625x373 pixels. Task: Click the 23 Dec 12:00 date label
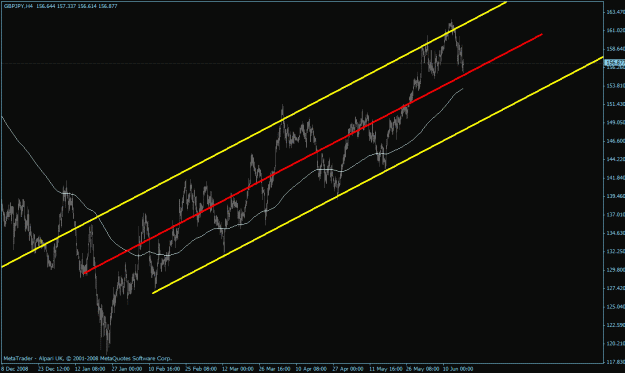[54, 369]
